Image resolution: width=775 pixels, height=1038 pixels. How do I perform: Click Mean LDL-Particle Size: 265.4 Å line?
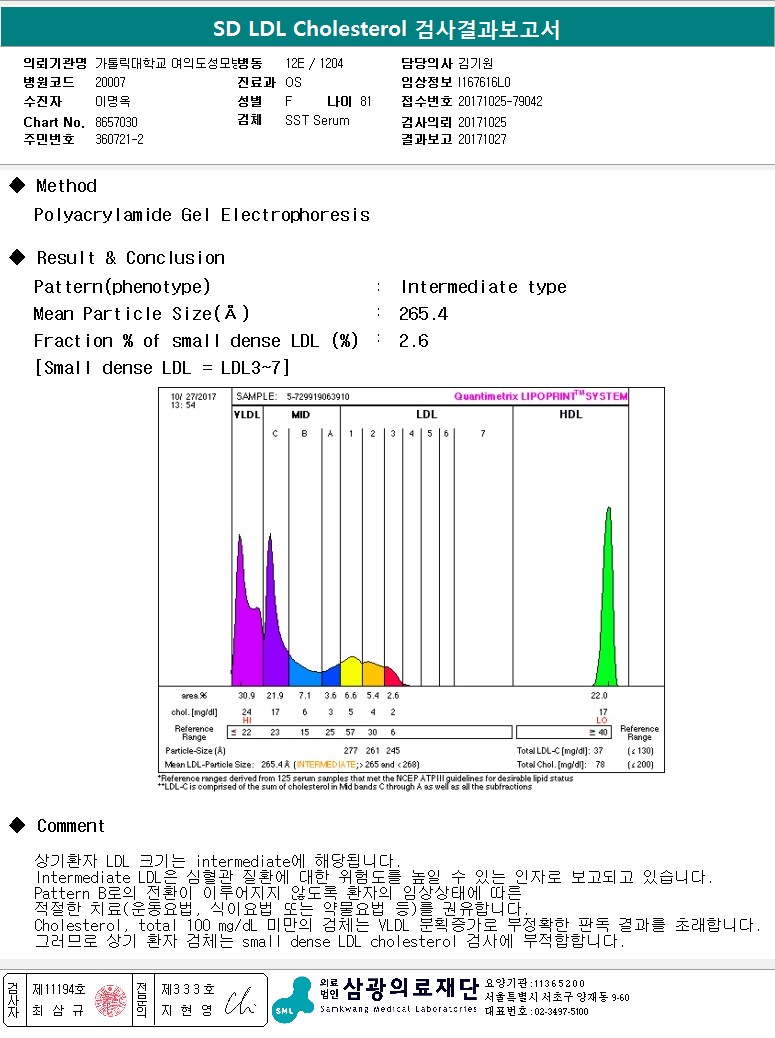pyautogui.click(x=292, y=765)
